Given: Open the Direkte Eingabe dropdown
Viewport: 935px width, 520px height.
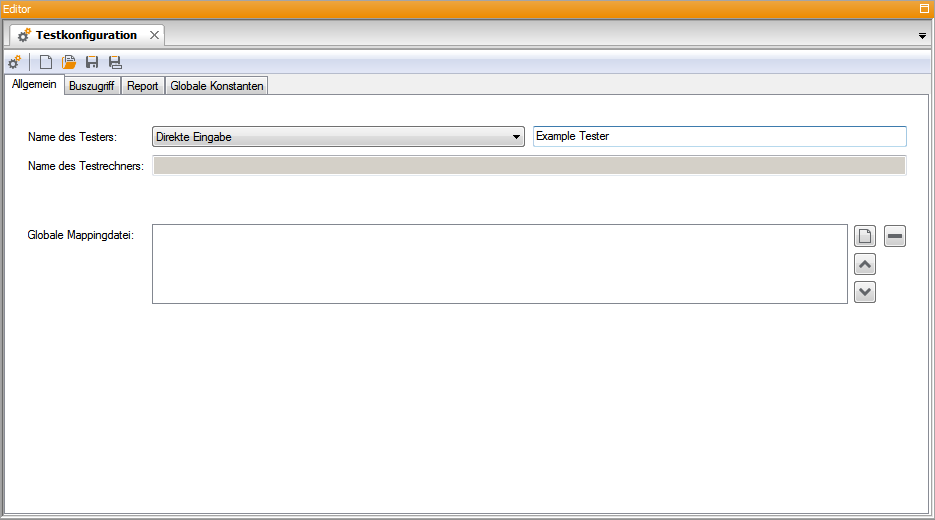Looking at the screenshot, I should pyautogui.click(x=338, y=137).
